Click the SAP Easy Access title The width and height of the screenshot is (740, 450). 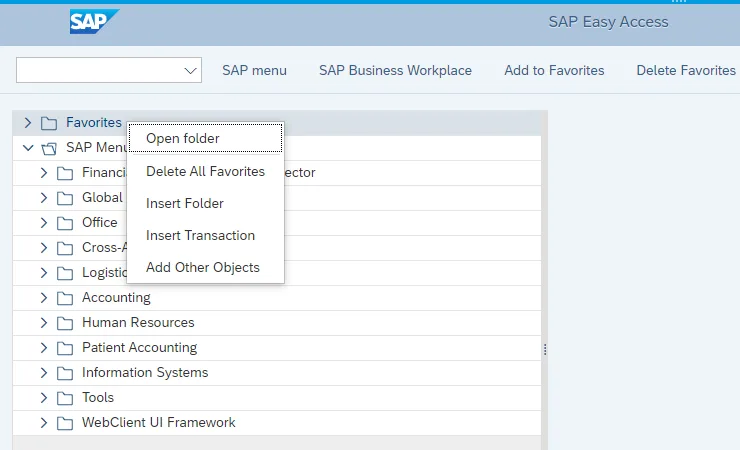click(x=608, y=22)
